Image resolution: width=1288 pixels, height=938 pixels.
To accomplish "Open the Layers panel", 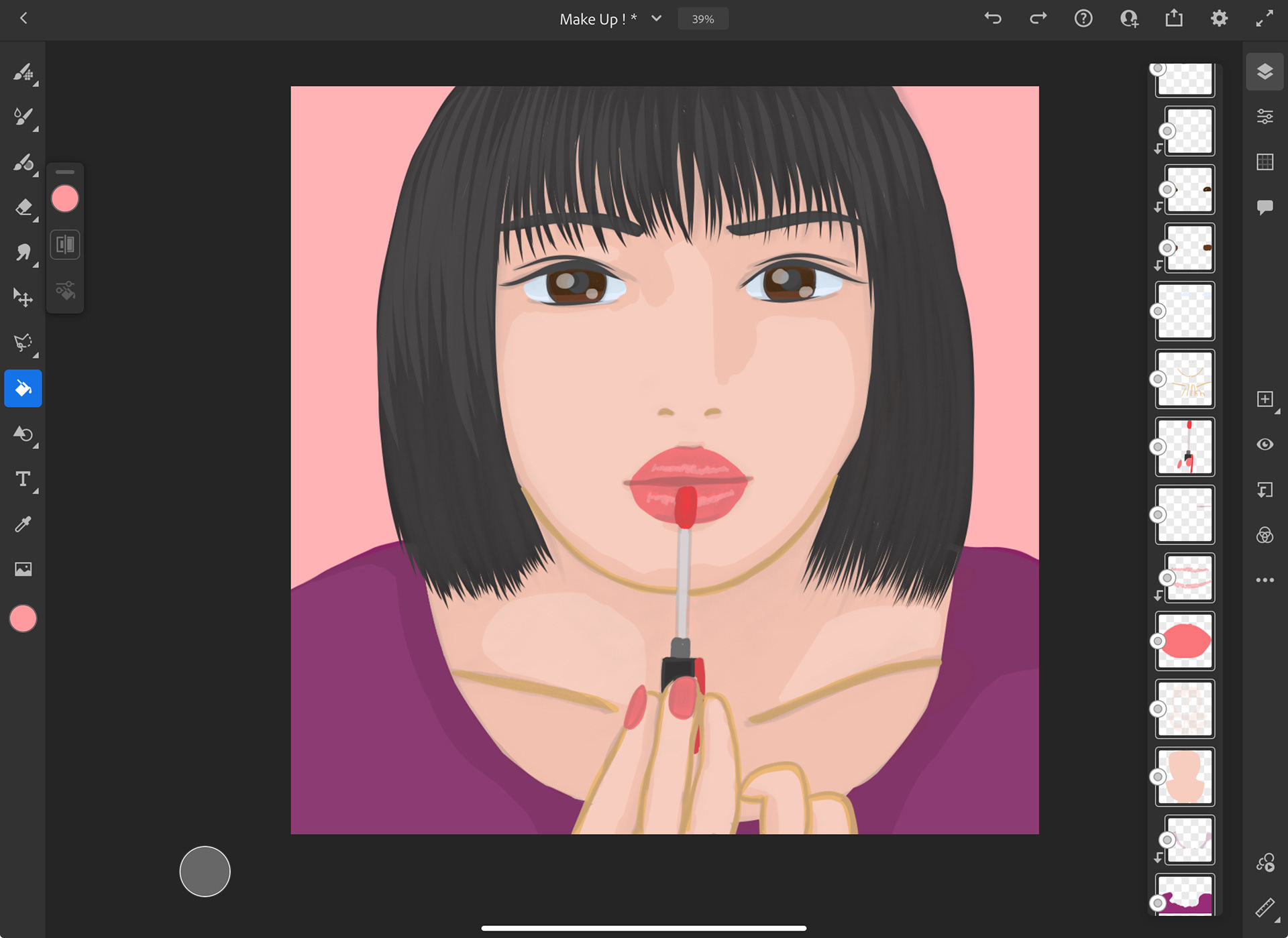I will coord(1265,72).
